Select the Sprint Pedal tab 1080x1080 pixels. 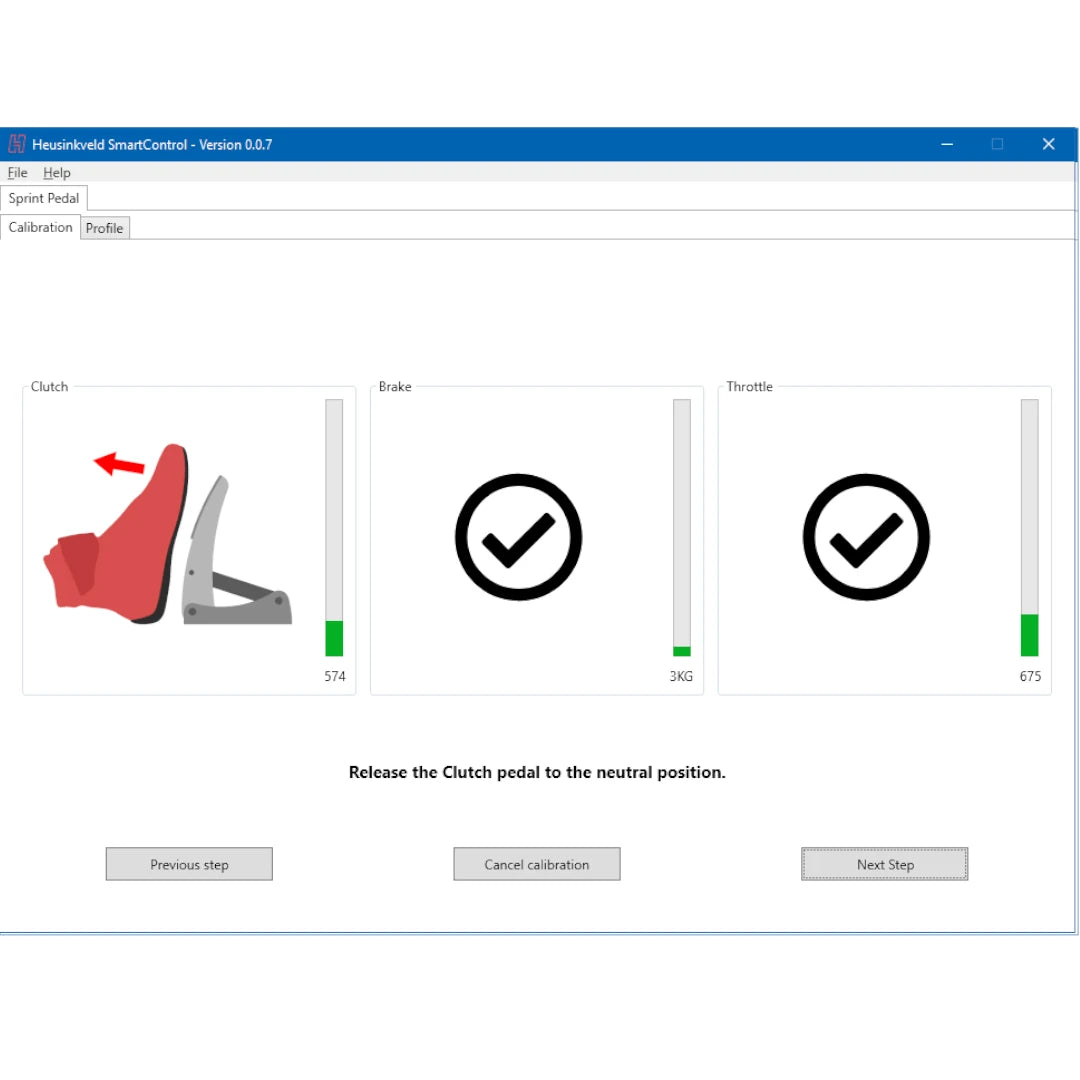pyautogui.click(x=44, y=198)
